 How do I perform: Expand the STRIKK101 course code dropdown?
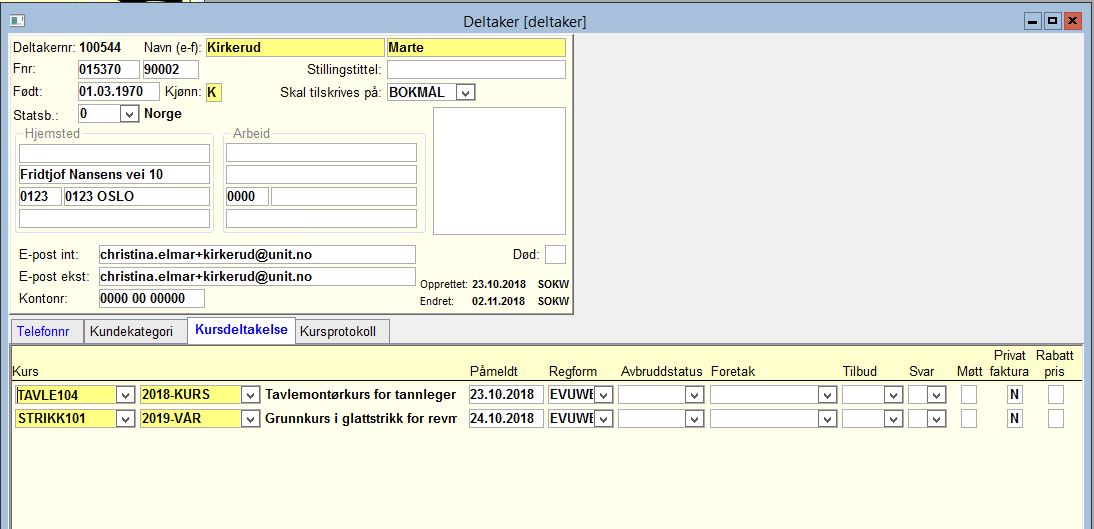[x=125, y=419]
